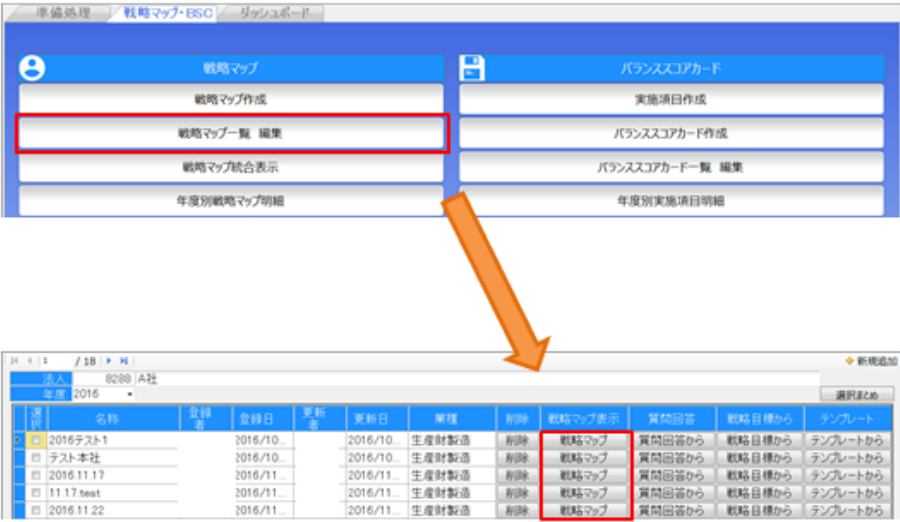This screenshot has width=900, height=522.
Task: Open the 年度 2016 dropdown
Action: pyautogui.click(x=129, y=394)
